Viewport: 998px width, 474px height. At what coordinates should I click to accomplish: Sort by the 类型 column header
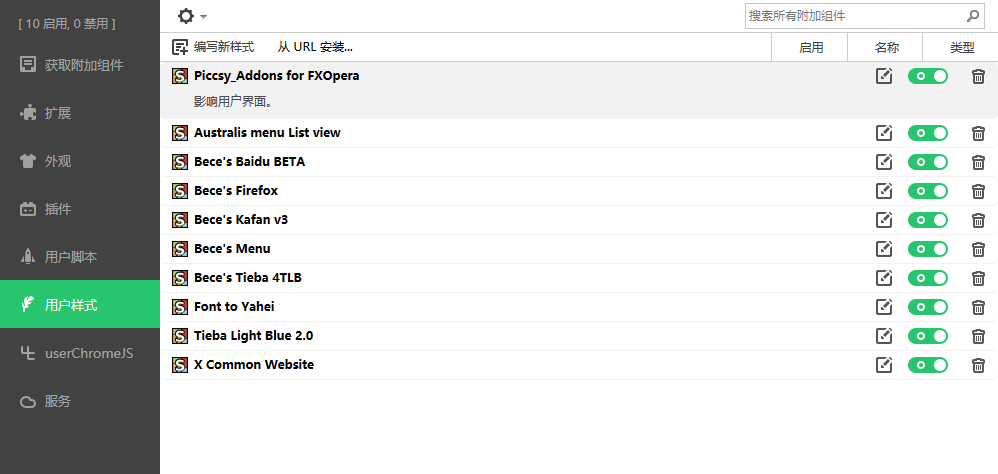(x=961, y=47)
